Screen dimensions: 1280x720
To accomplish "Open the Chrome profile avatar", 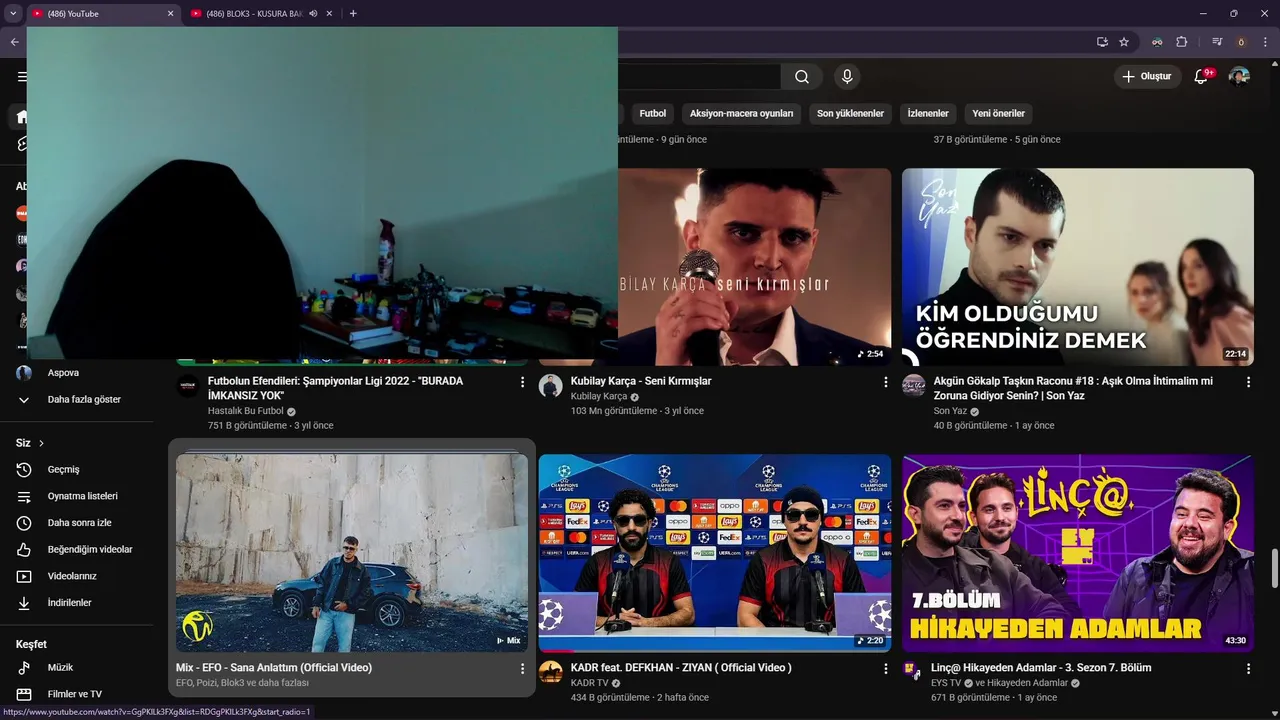I will (x=1241, y=42).
